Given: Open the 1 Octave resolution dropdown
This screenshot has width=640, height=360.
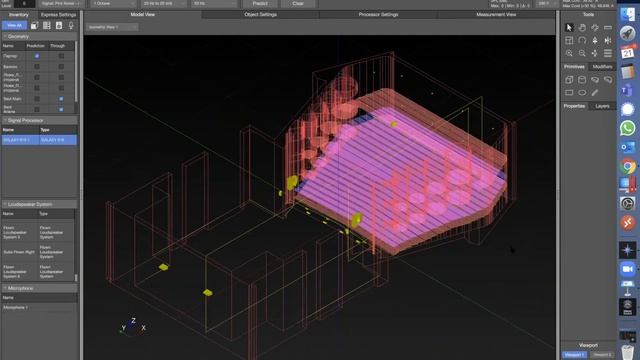Looking at the screenshot, I should pyautogui.click(x=113, y=4).
